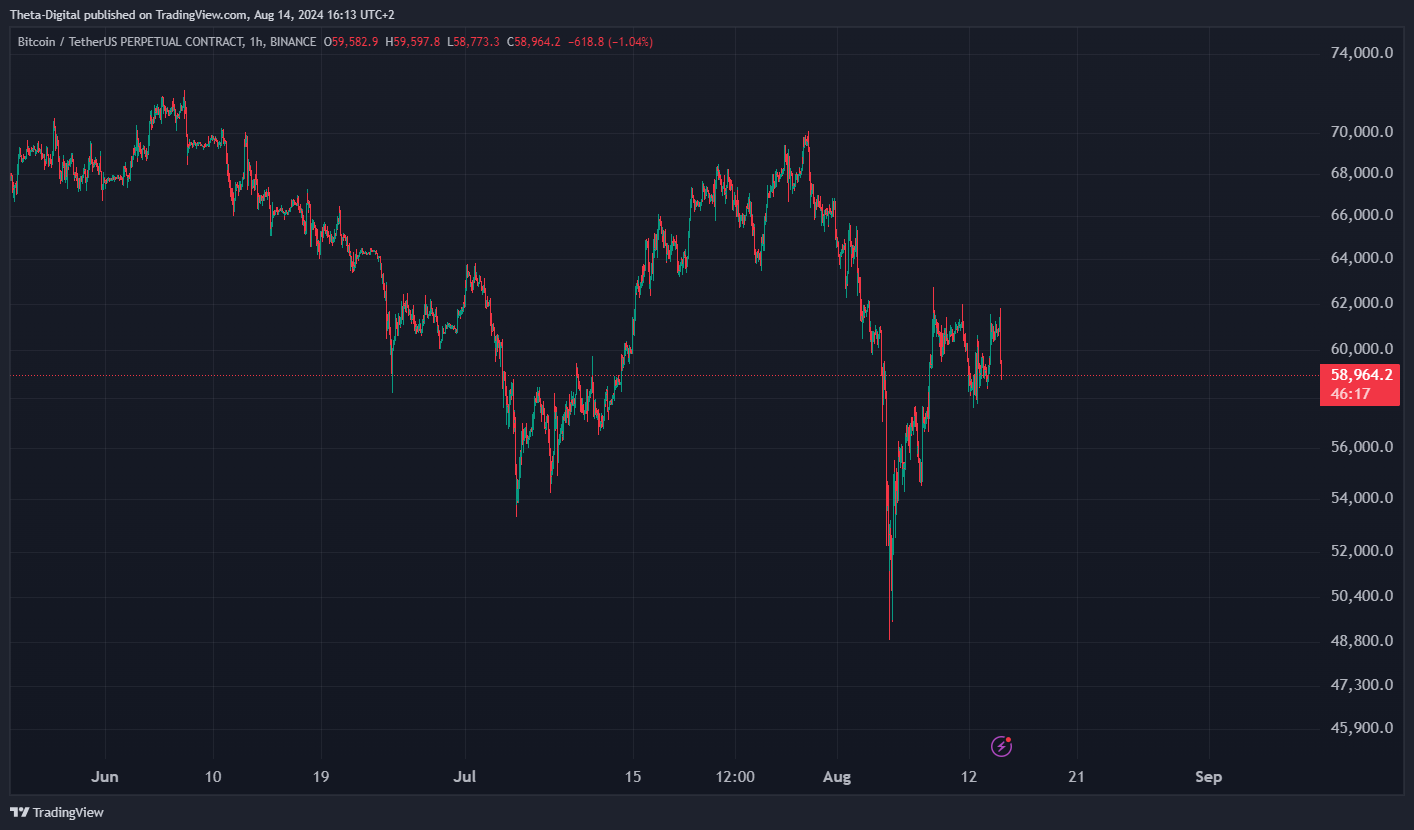The width and height of the screenshot is (1414, 830).
Task: Click the 10 date label on time axis
Action: [212, 777]
